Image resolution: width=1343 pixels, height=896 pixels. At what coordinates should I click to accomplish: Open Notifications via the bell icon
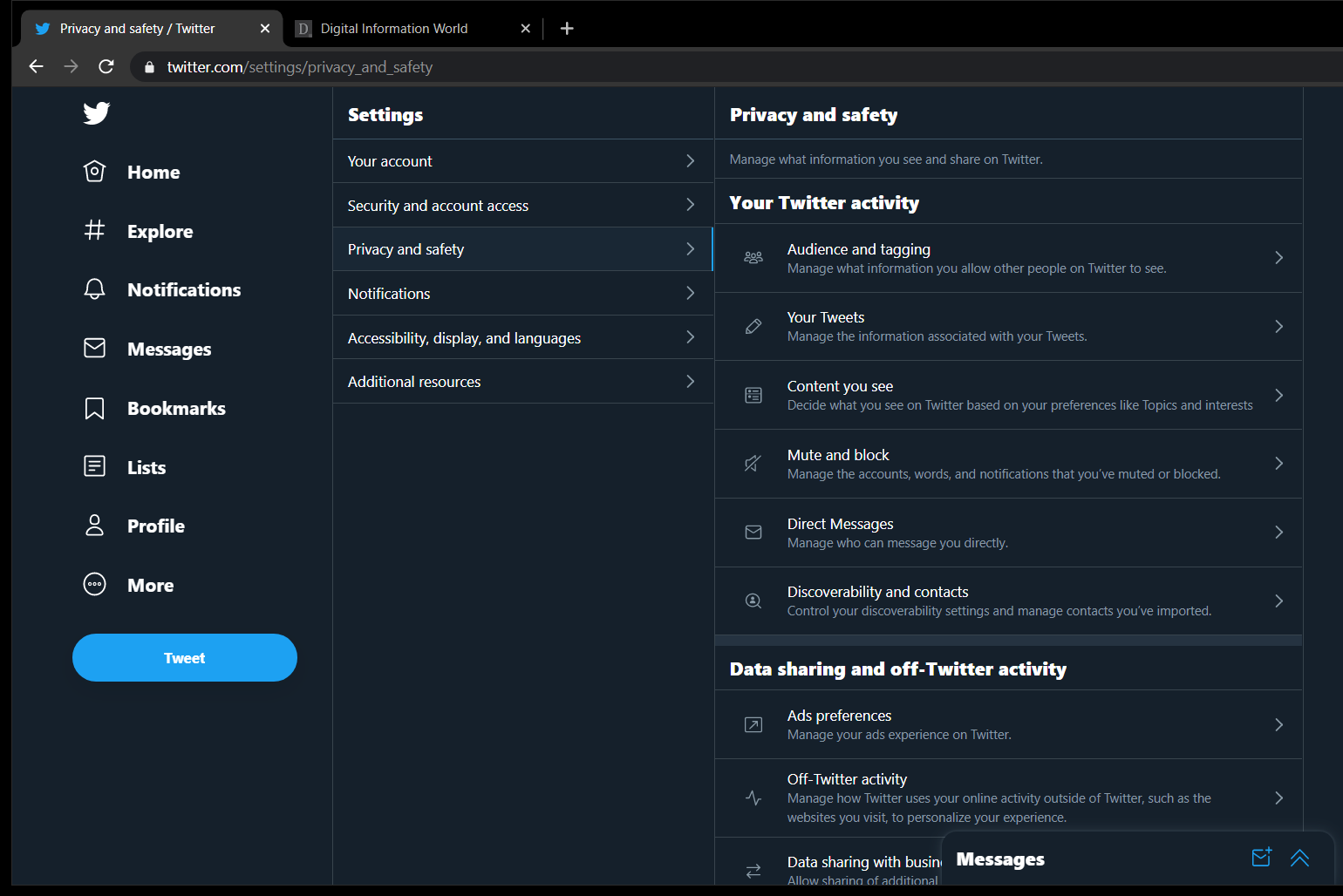[94, 288]
